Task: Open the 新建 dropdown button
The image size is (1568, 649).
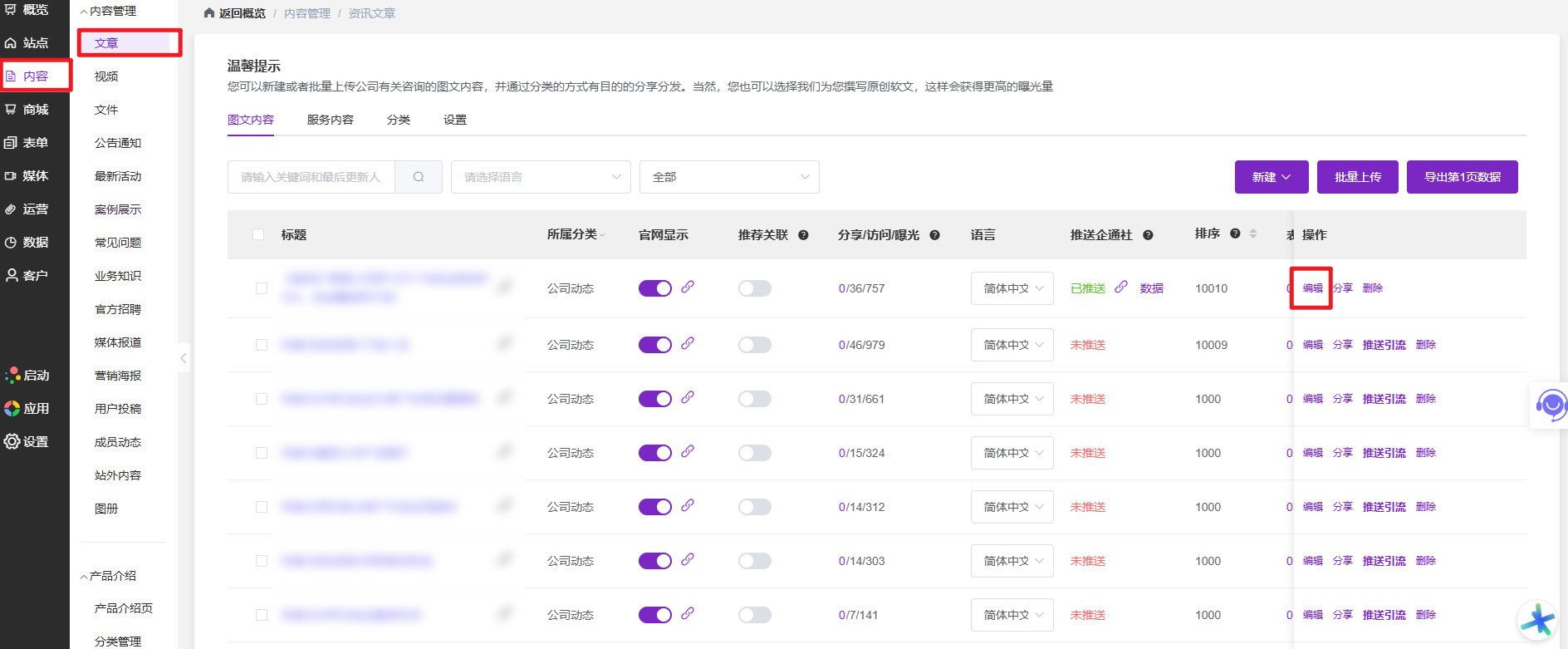Action: tap(1271, 177)
